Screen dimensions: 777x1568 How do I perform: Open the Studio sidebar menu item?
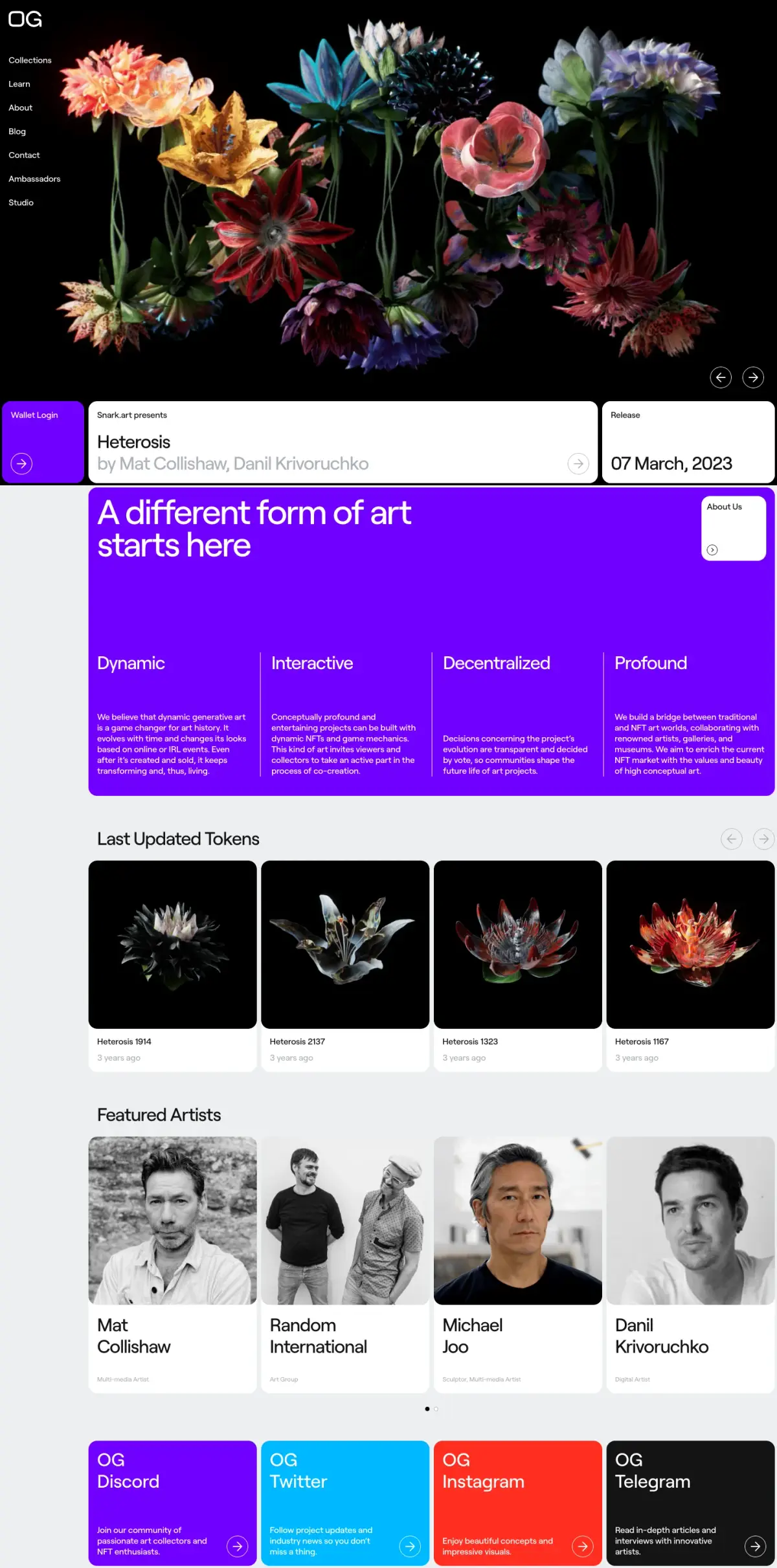pos(21,203)
